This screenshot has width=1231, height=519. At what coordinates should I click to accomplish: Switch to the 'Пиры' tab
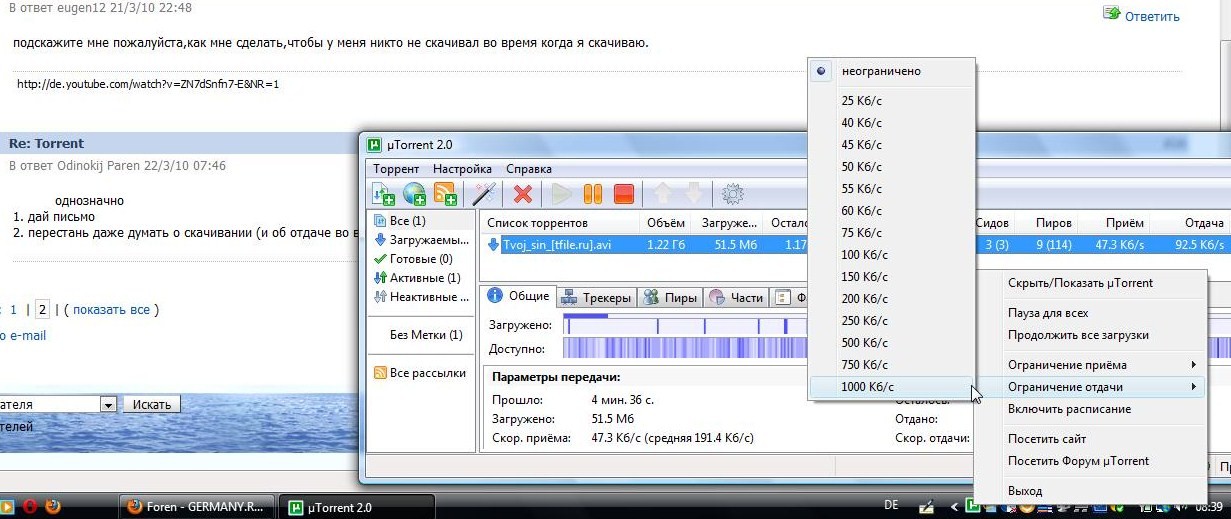(x=670, y=297)
